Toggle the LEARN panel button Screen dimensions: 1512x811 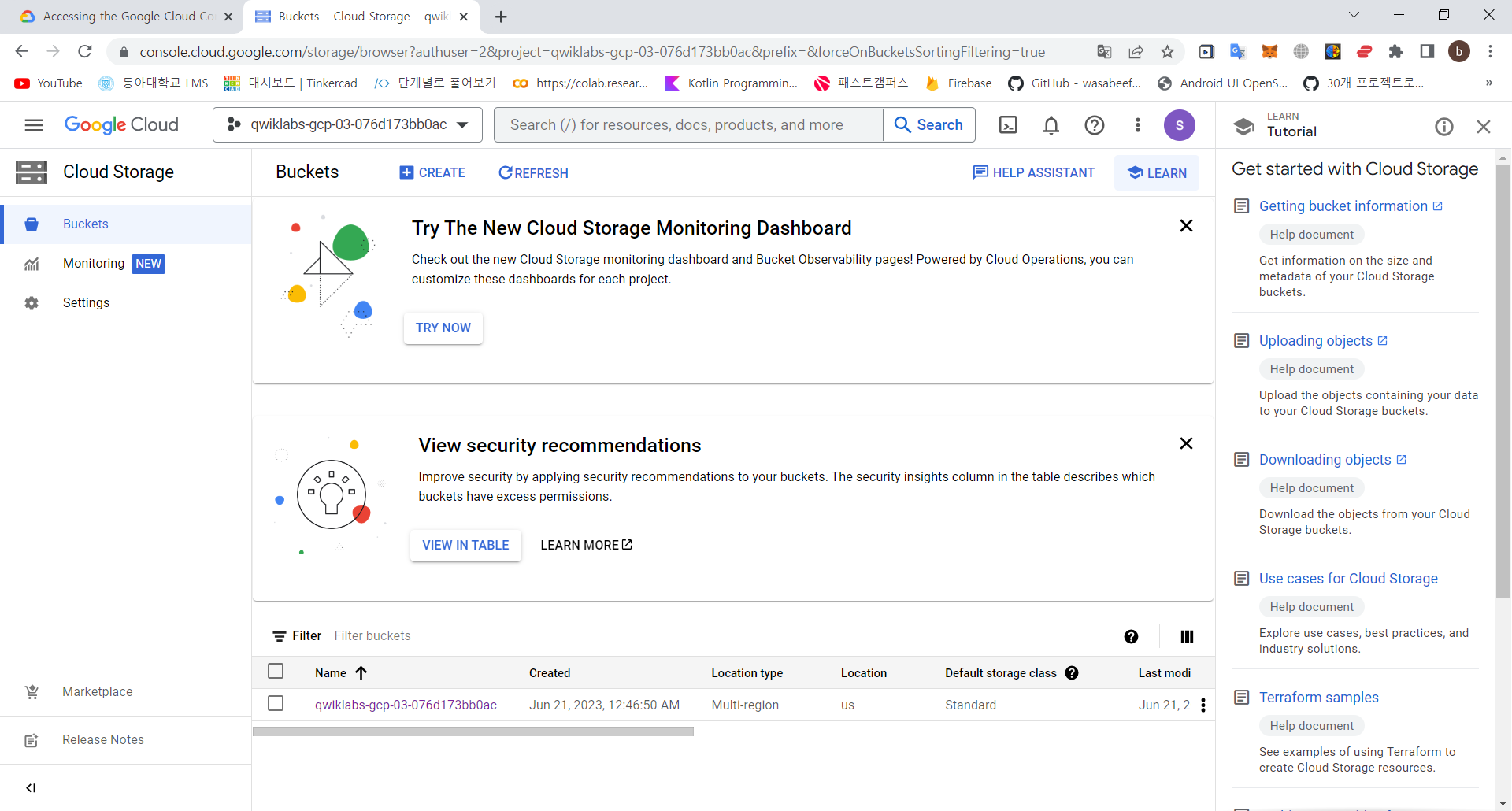tap(1157, 173)
